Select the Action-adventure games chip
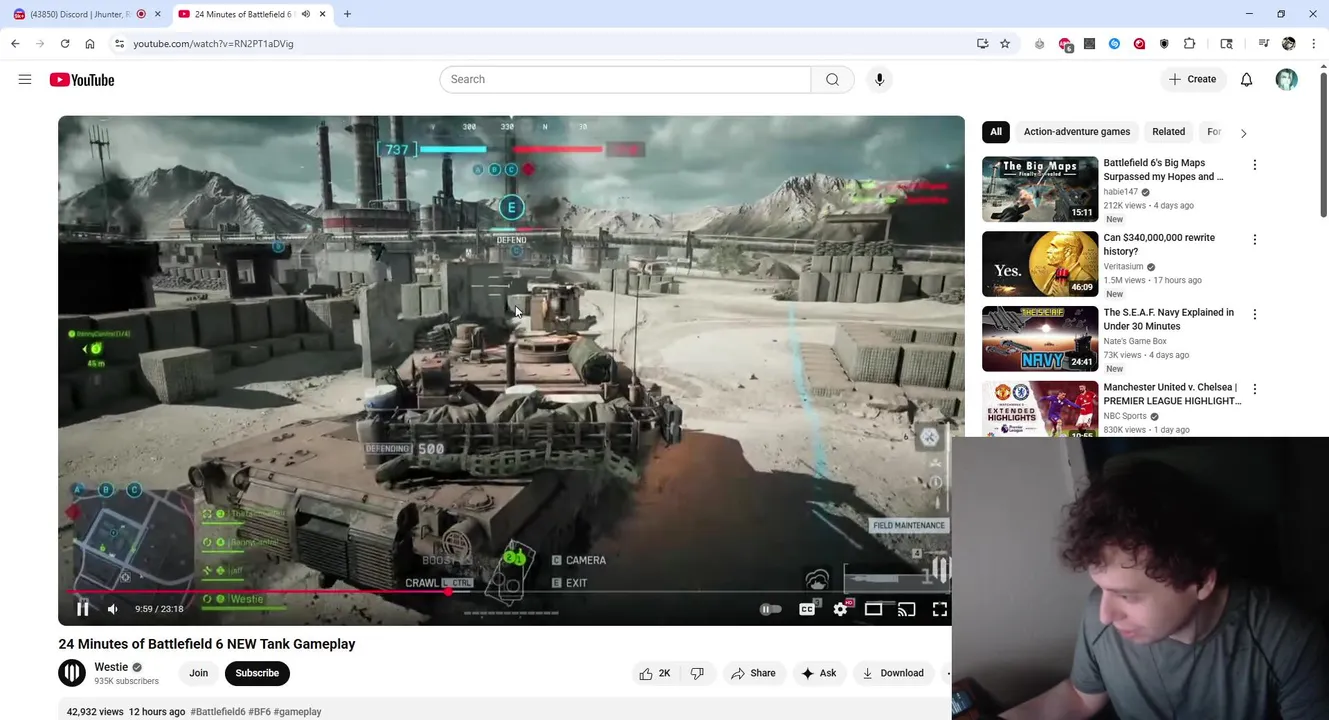 point(1076,132)
